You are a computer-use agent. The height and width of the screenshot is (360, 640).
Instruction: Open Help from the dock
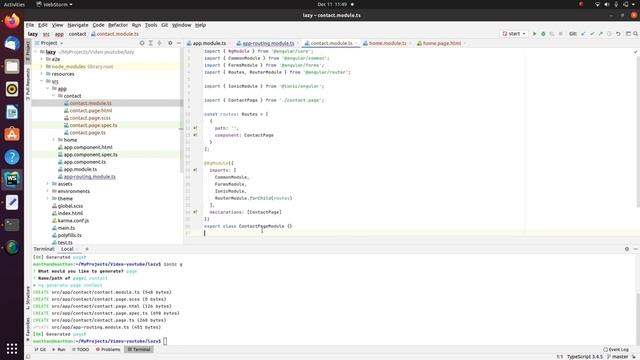12,157
